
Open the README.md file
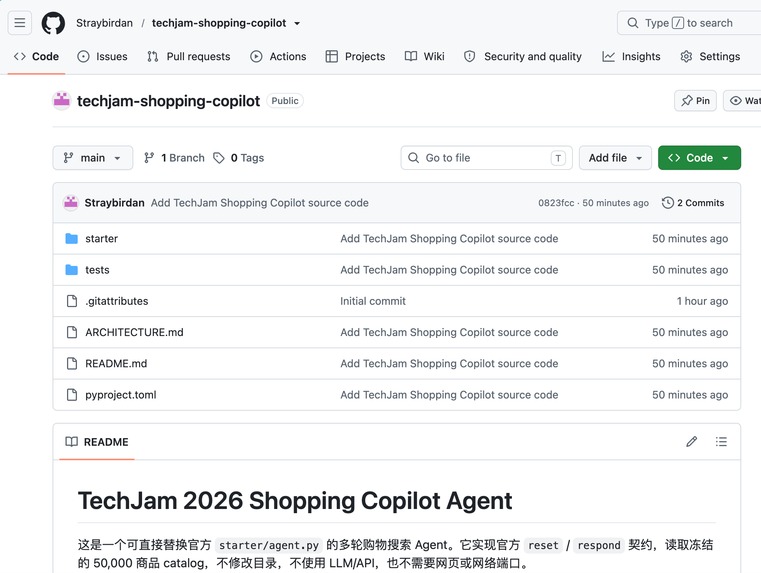[x=116, y=363]
